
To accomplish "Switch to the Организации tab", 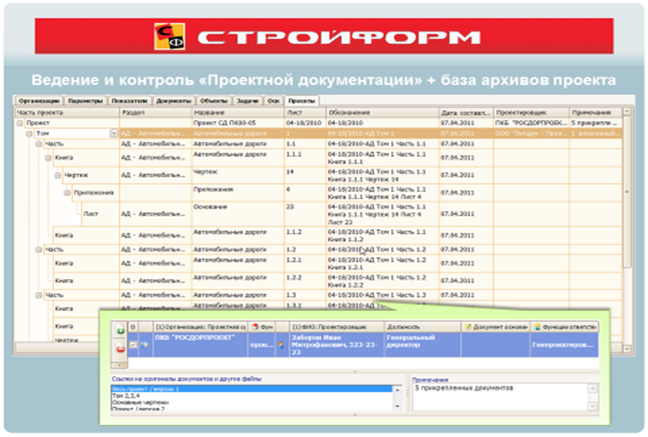I will (x=39, y=101).
